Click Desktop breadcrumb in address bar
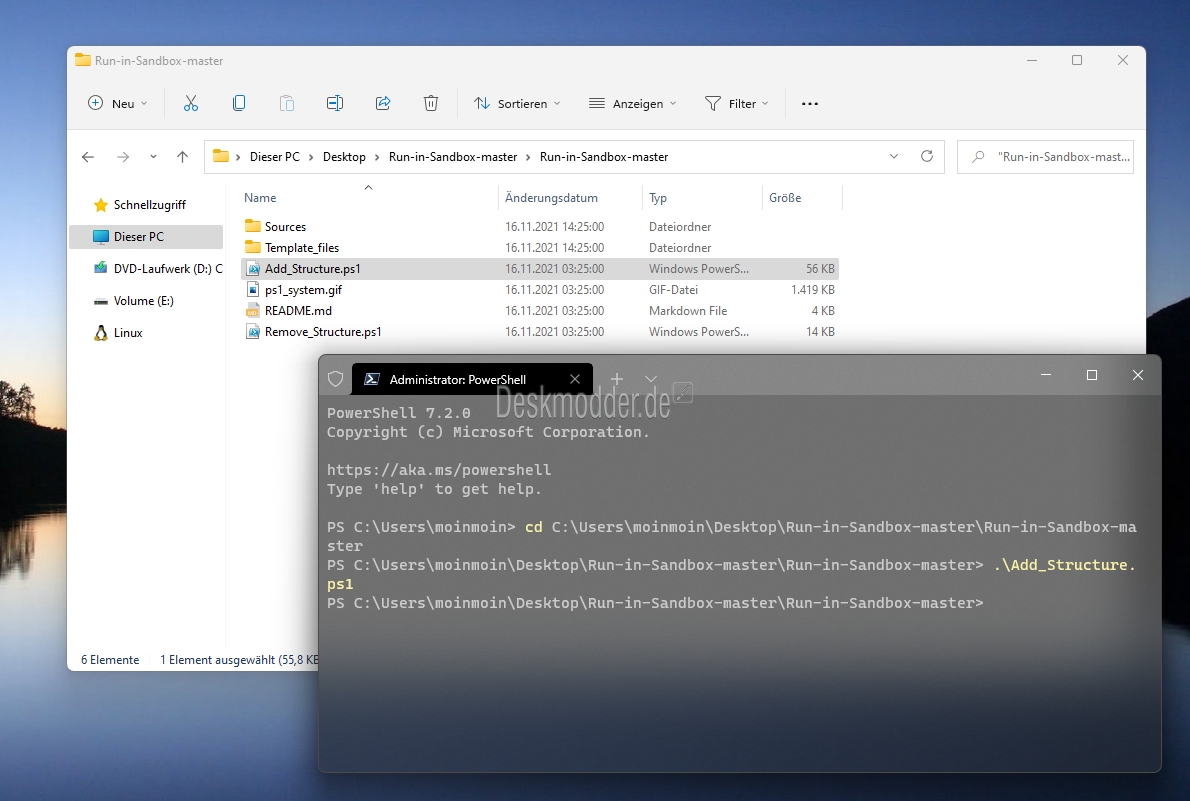This screenshot has width=1190, height=801. pos(344,157)
